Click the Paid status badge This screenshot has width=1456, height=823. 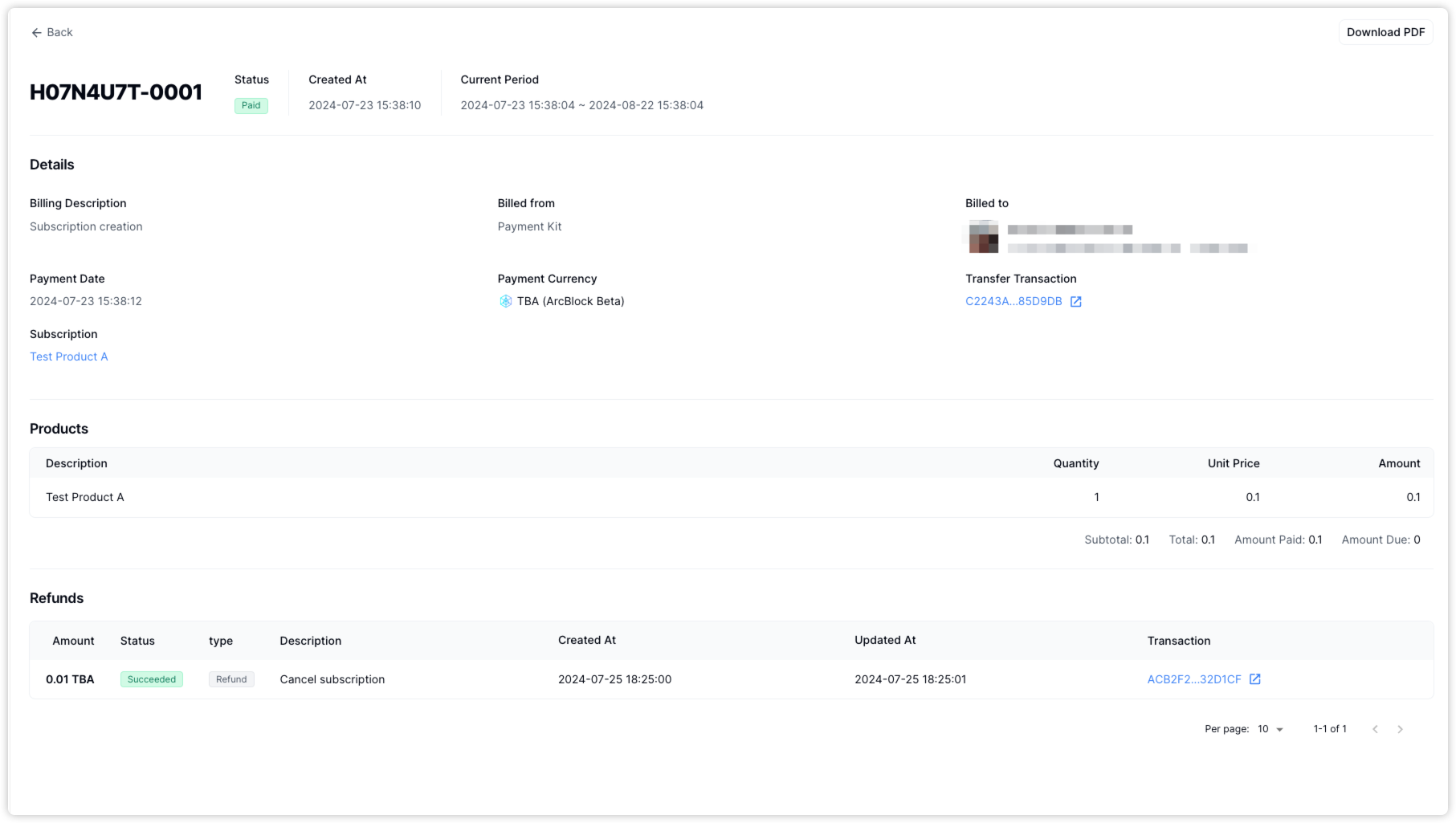coord(251,105)
